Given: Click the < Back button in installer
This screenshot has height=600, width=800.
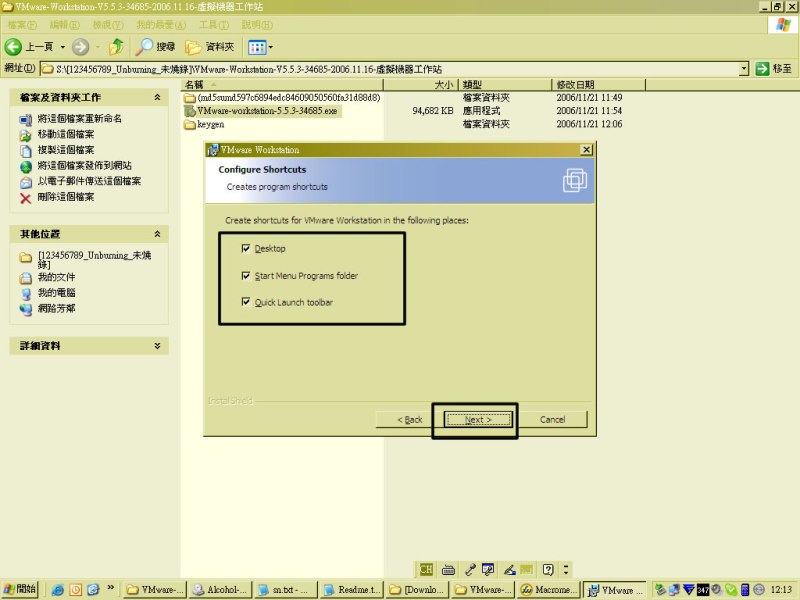Looking at the screenshot, I should coord(410,419).
